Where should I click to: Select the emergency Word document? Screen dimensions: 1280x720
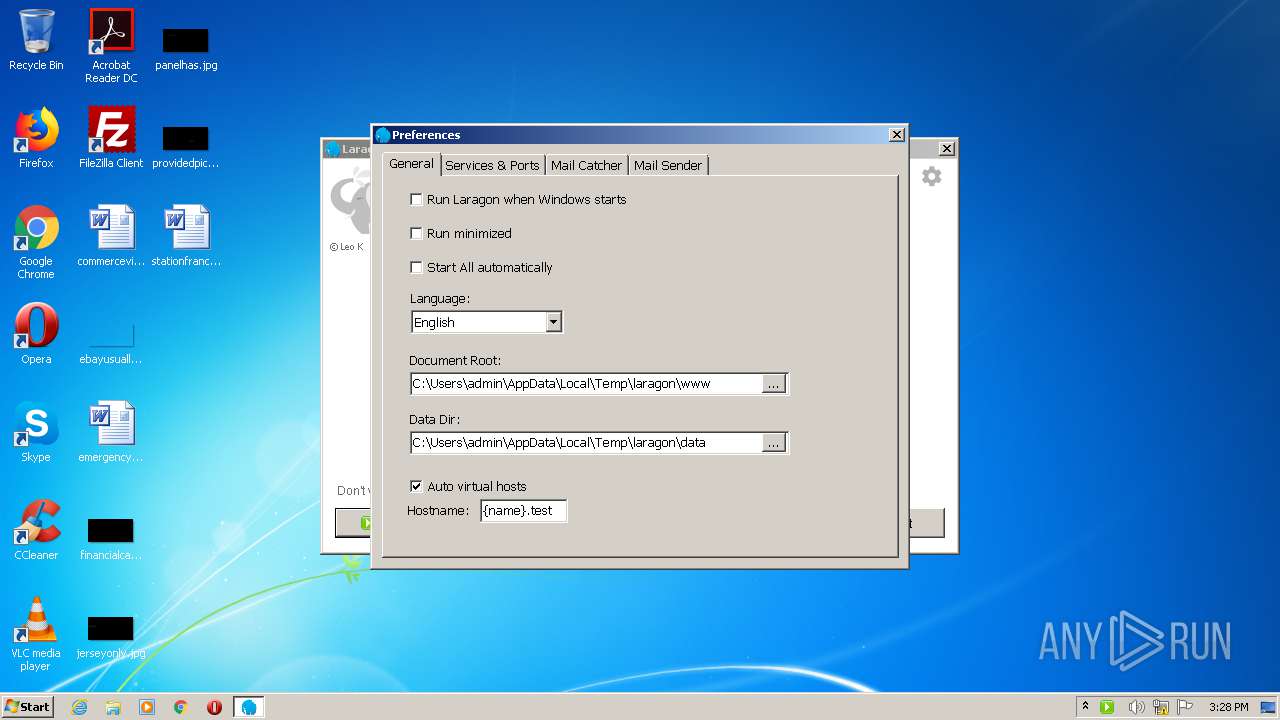point(111,432)
